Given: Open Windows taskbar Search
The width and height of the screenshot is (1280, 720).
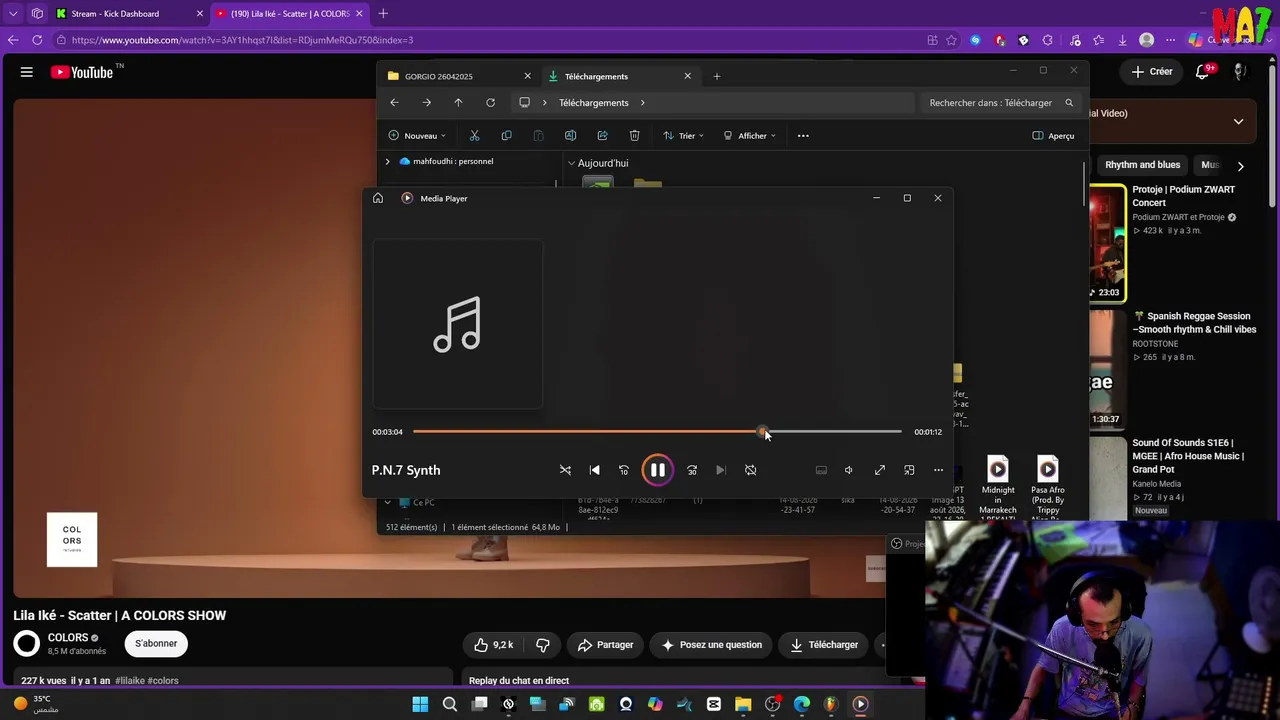Looking at the screenshot, I should click(450, 704).
